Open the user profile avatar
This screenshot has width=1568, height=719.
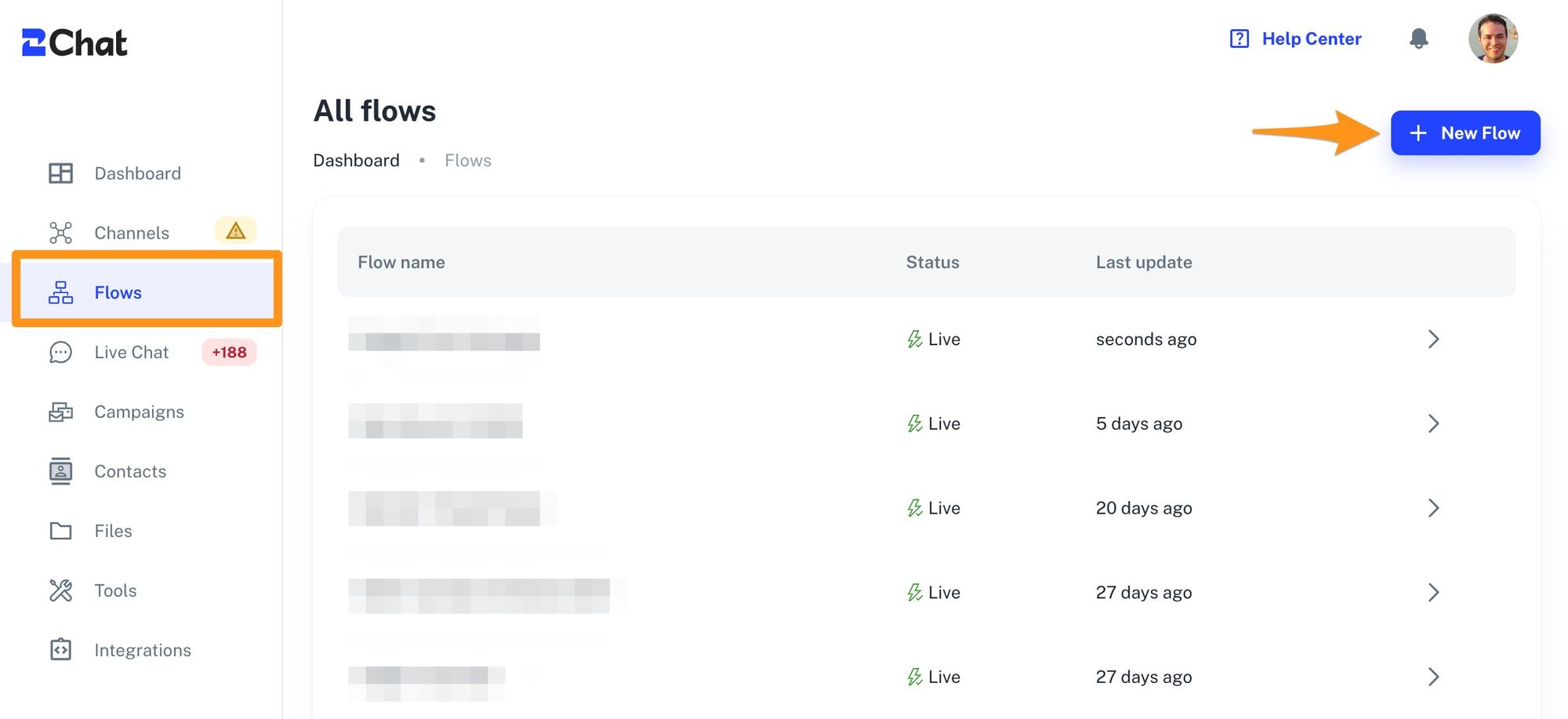pyautogui.click(x=1493, y=38)
